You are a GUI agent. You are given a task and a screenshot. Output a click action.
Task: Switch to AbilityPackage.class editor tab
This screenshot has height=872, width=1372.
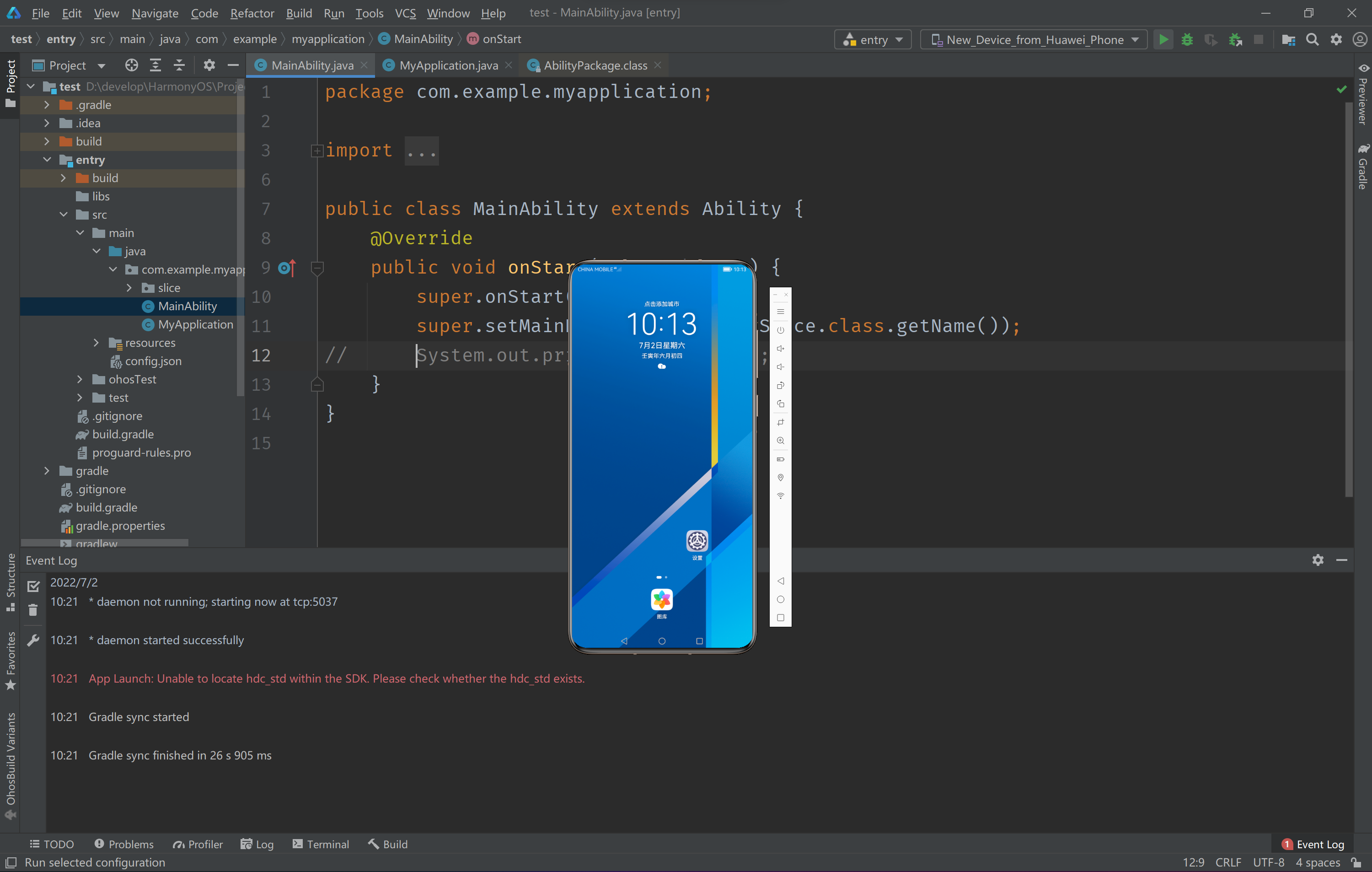click(x=594, y=65)
